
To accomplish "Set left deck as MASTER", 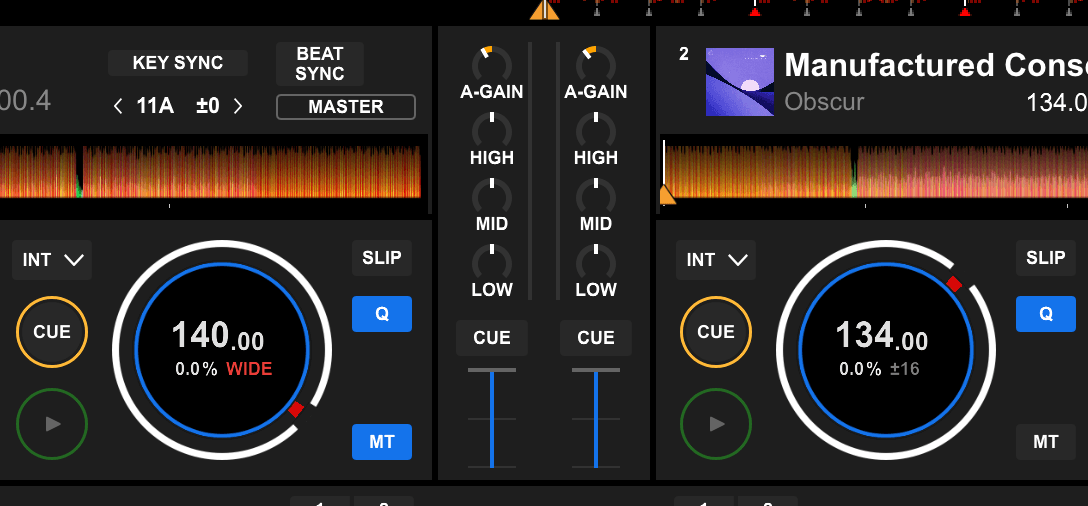I will (346, 107).
